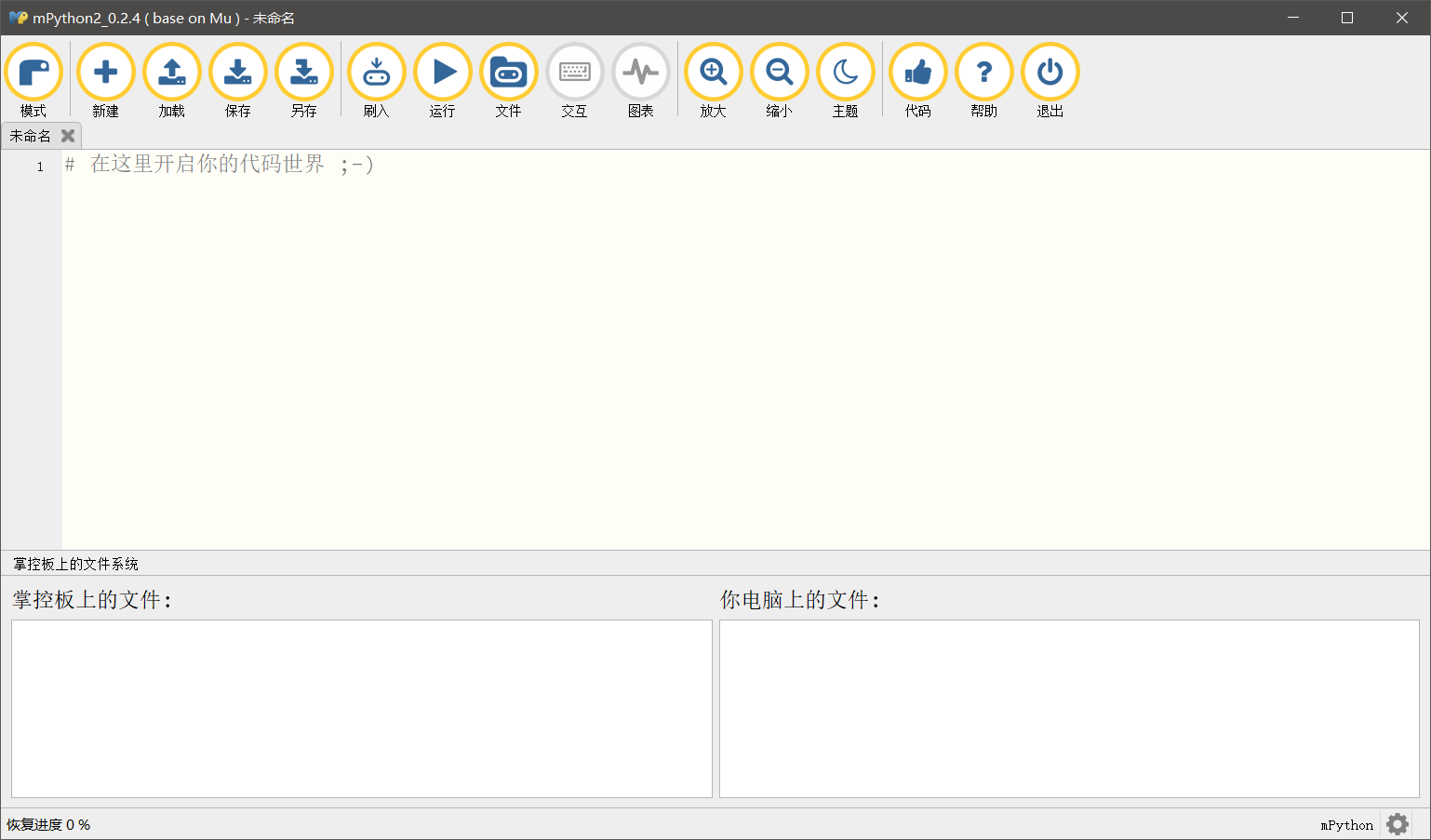Choose 另存 save-as icon

(x=304, y=73)
